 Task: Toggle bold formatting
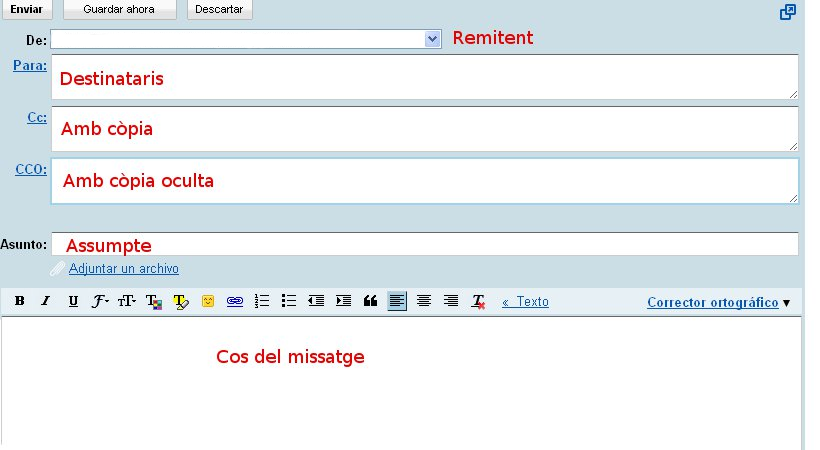click(18, 301)
